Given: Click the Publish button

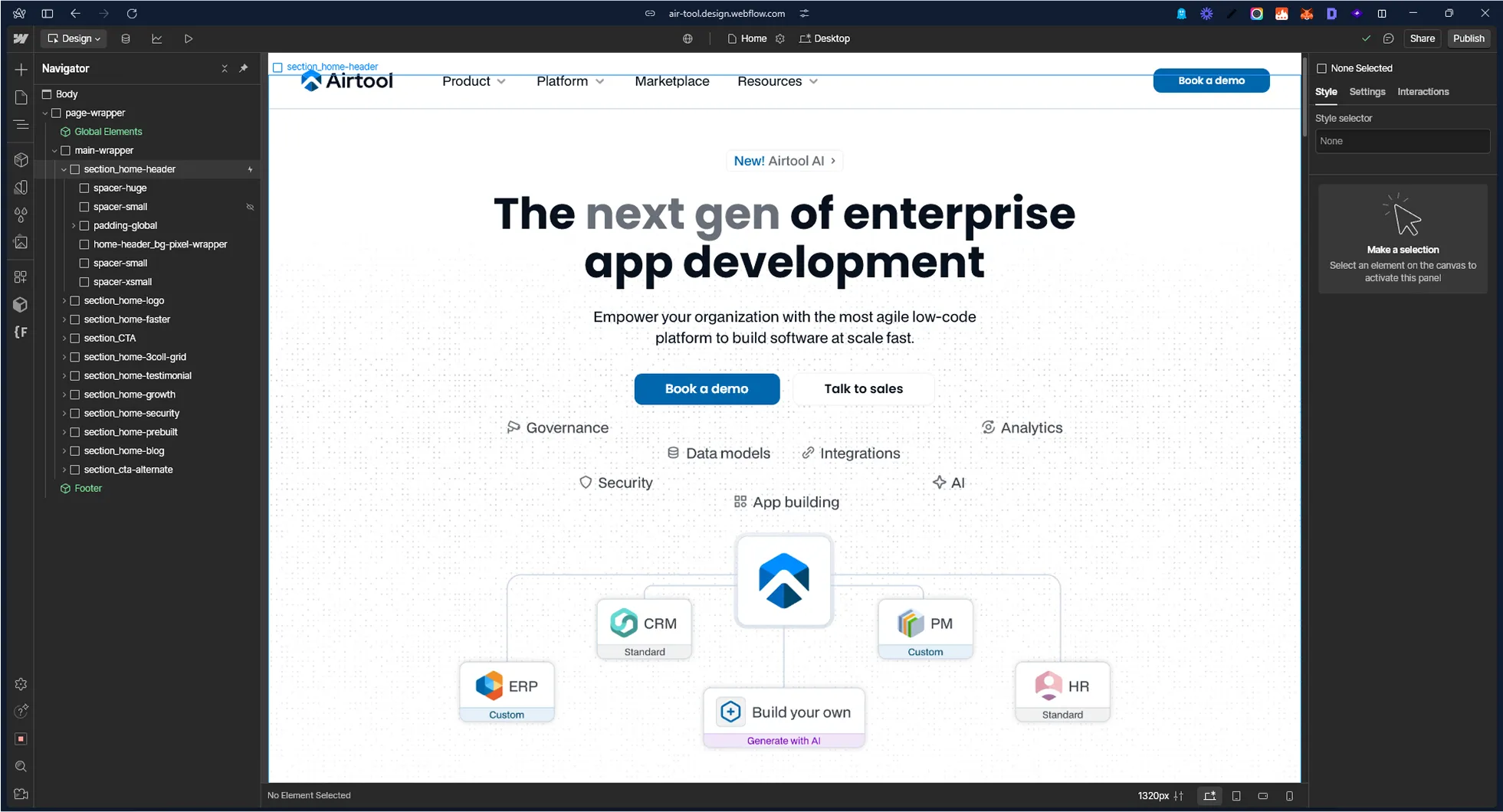Looking at the screenshot, I should (1469, 38).
